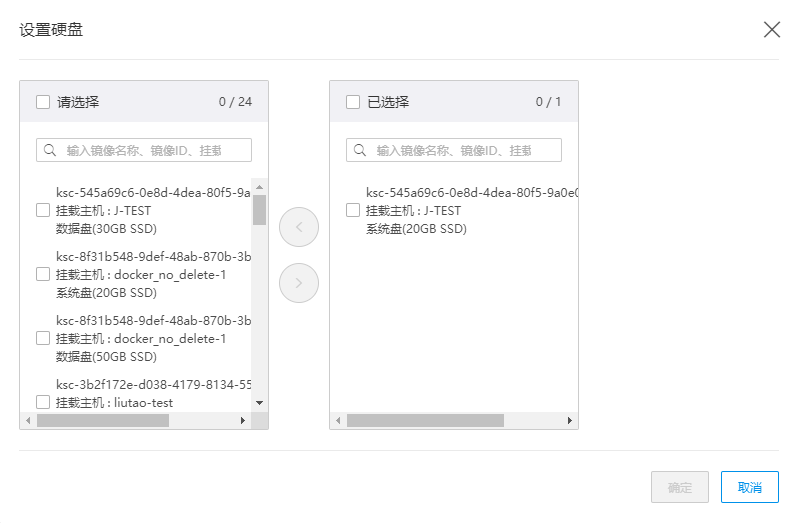Check docker_no_delete-1 数据盘(50GB SSD) disk
Viewport: 796px width, 523px height.
[43, 338]
